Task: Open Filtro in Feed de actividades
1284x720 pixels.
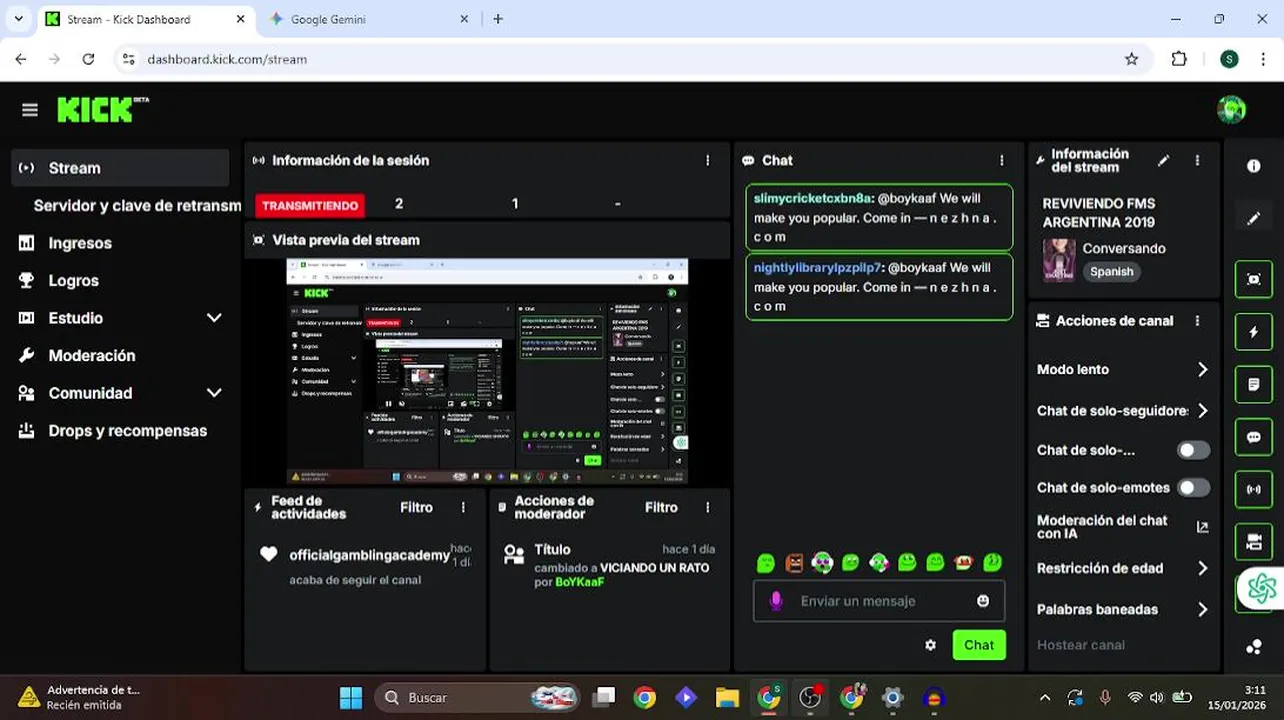Action: [x=416, y=507]
